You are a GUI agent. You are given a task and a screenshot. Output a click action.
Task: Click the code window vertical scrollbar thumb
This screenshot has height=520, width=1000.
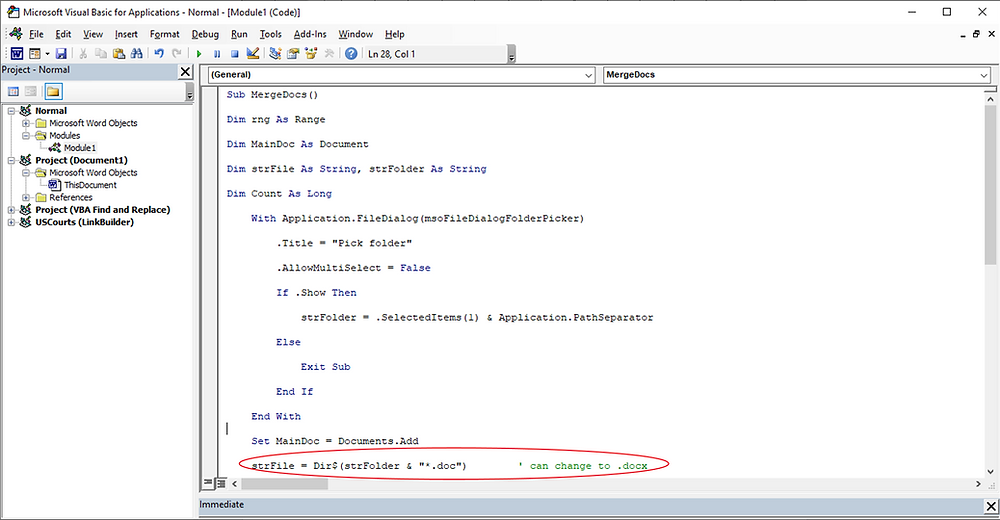point(990,185)
